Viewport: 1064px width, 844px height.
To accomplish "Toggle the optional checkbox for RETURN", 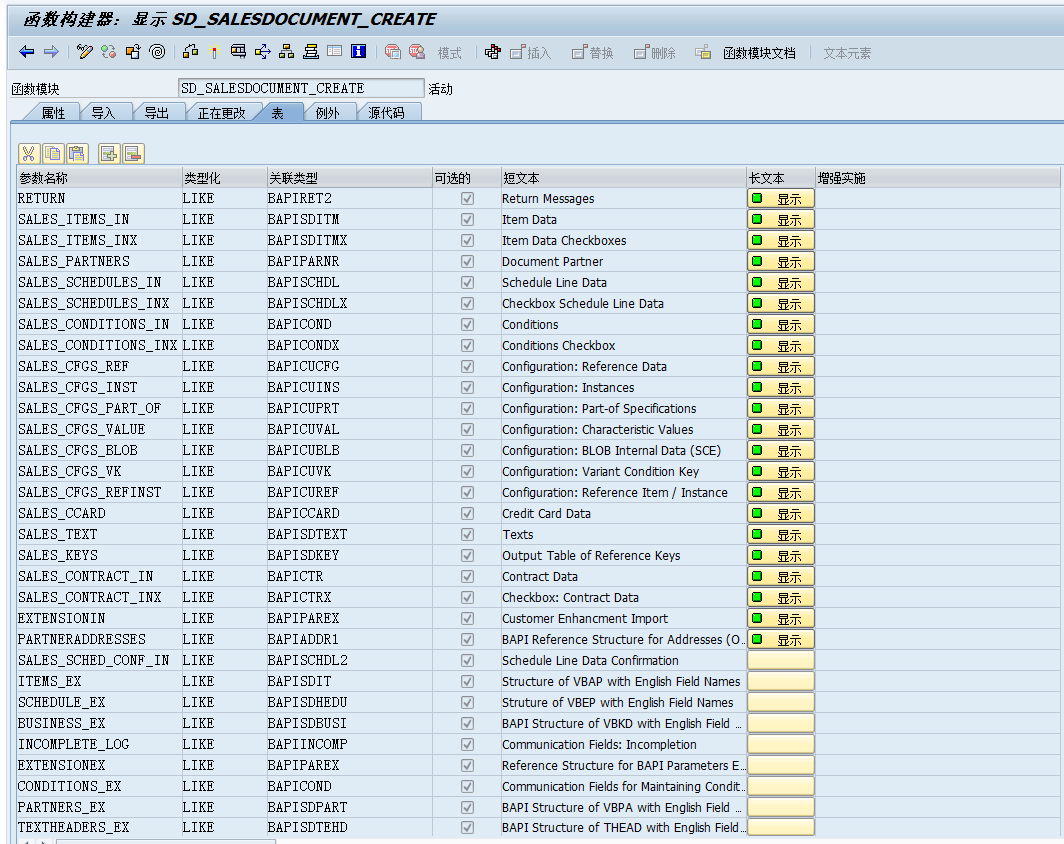I will pyautogui.click(x=466, y=198).
